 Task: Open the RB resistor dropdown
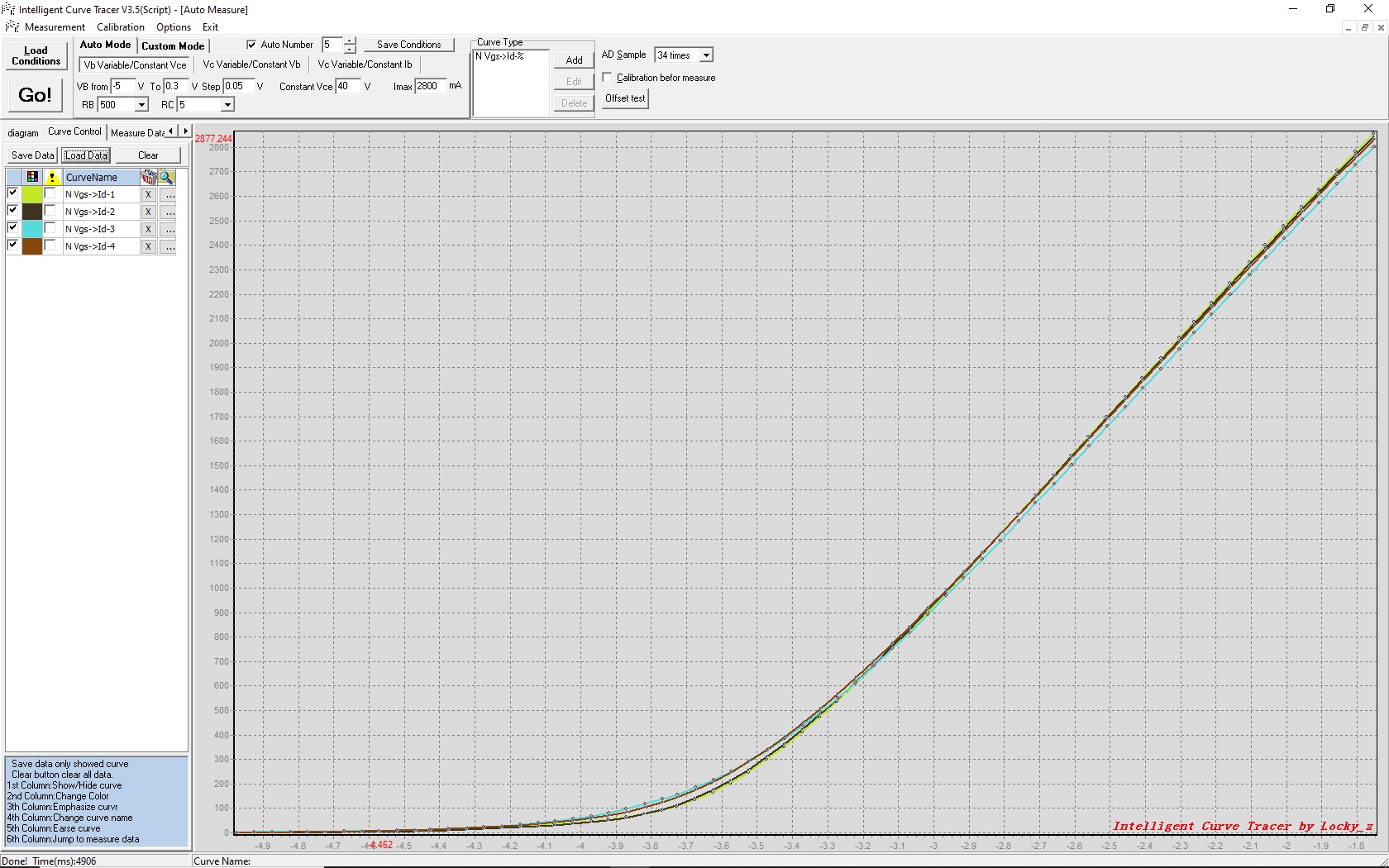coord(141,105)
